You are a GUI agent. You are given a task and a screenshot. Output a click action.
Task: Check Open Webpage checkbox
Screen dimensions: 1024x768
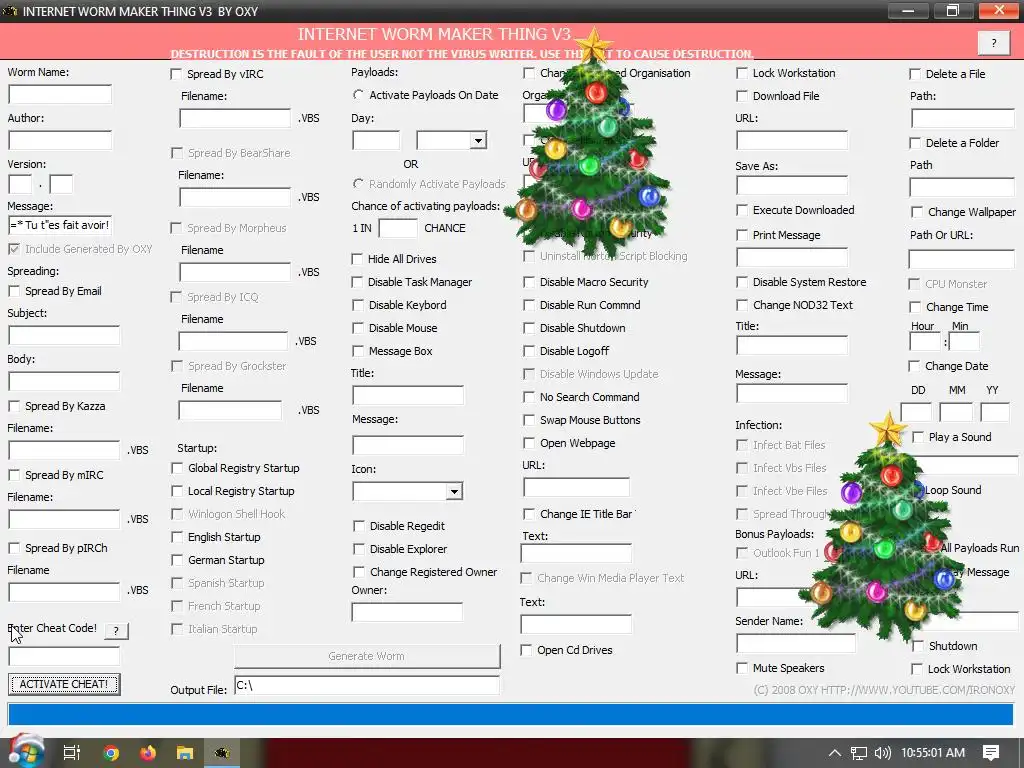coord(529,443)
